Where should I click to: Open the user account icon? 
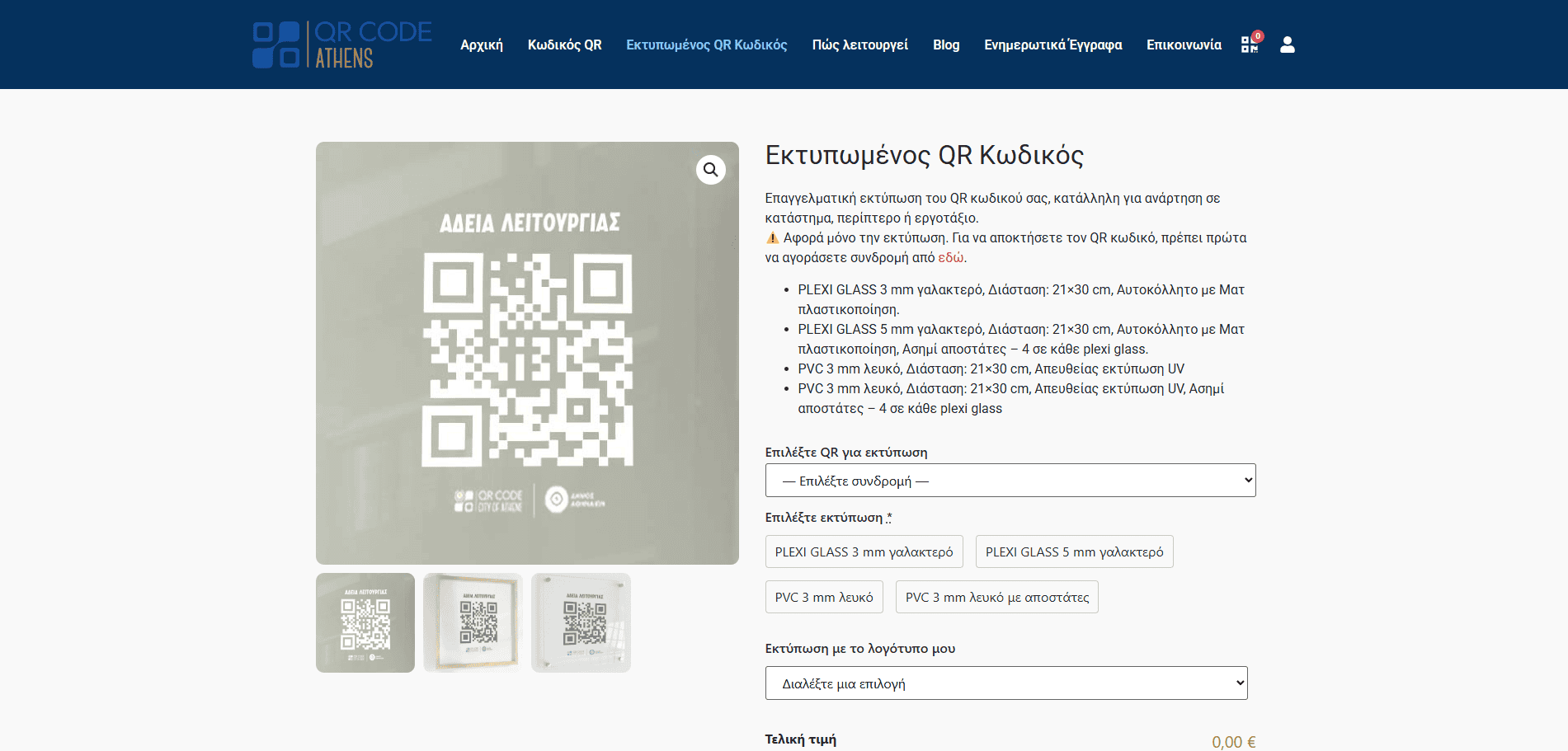tap(1287, 45)
